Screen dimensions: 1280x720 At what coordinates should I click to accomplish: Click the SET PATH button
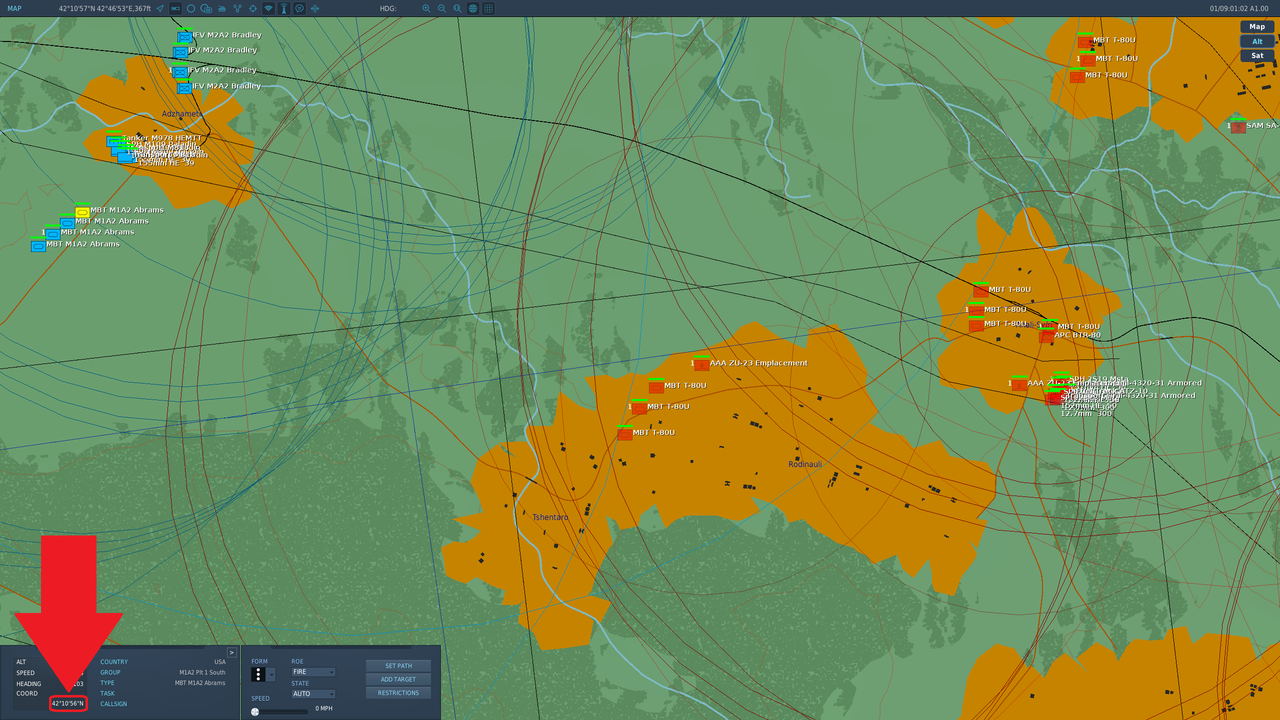[398, 666]
